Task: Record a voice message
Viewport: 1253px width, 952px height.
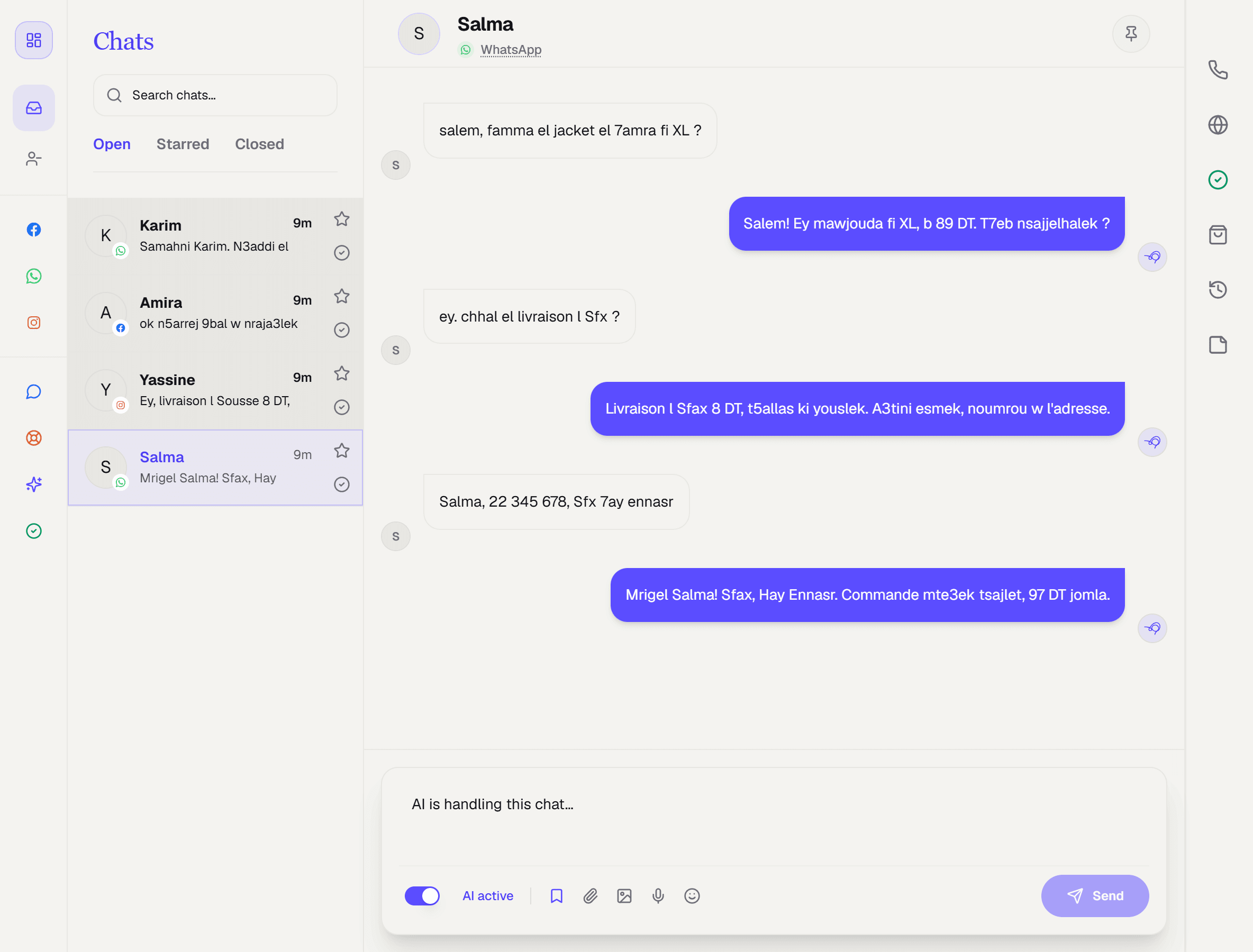Action: tap(658, 896)
